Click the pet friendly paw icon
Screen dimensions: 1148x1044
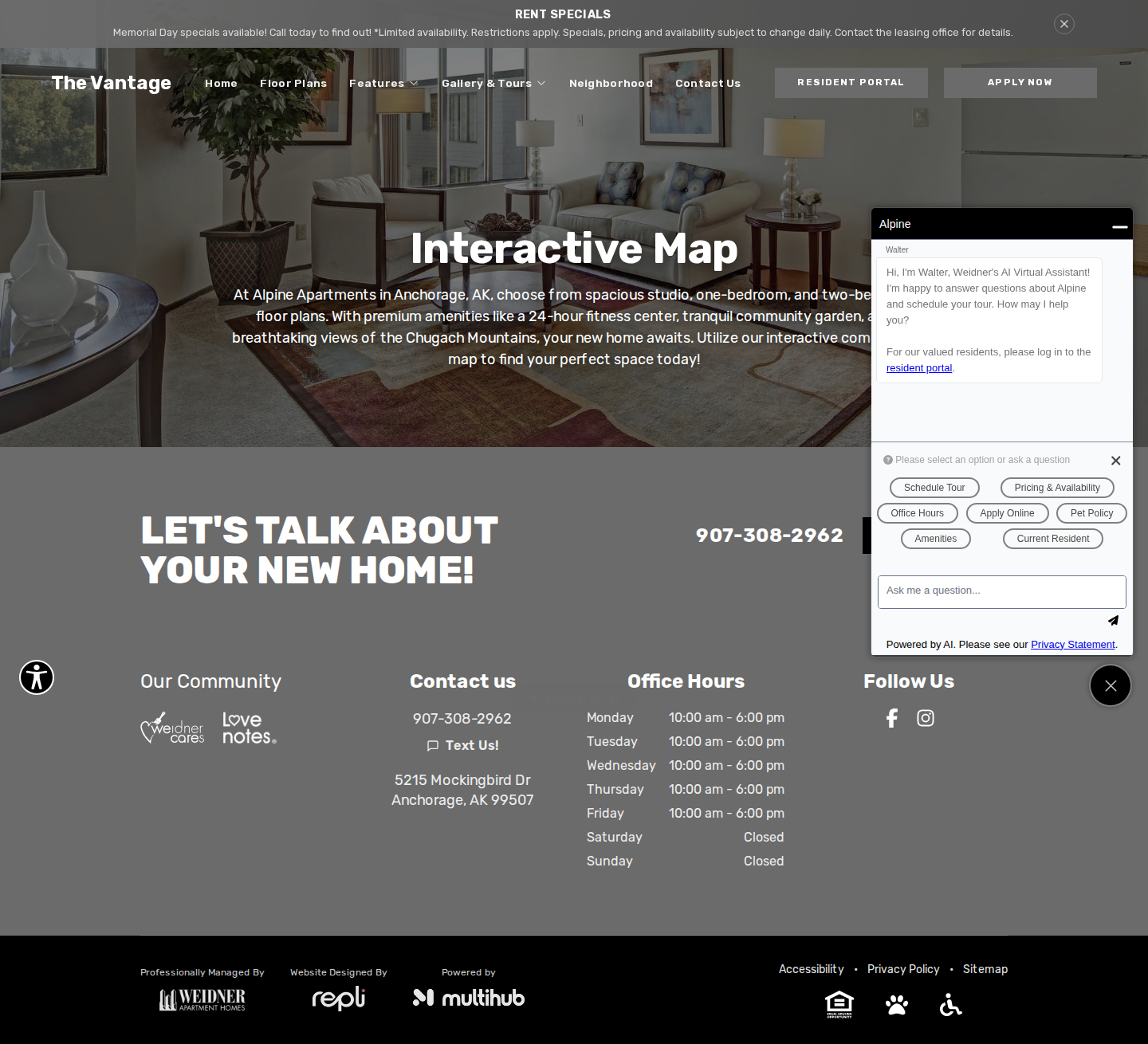[897, 1005]
